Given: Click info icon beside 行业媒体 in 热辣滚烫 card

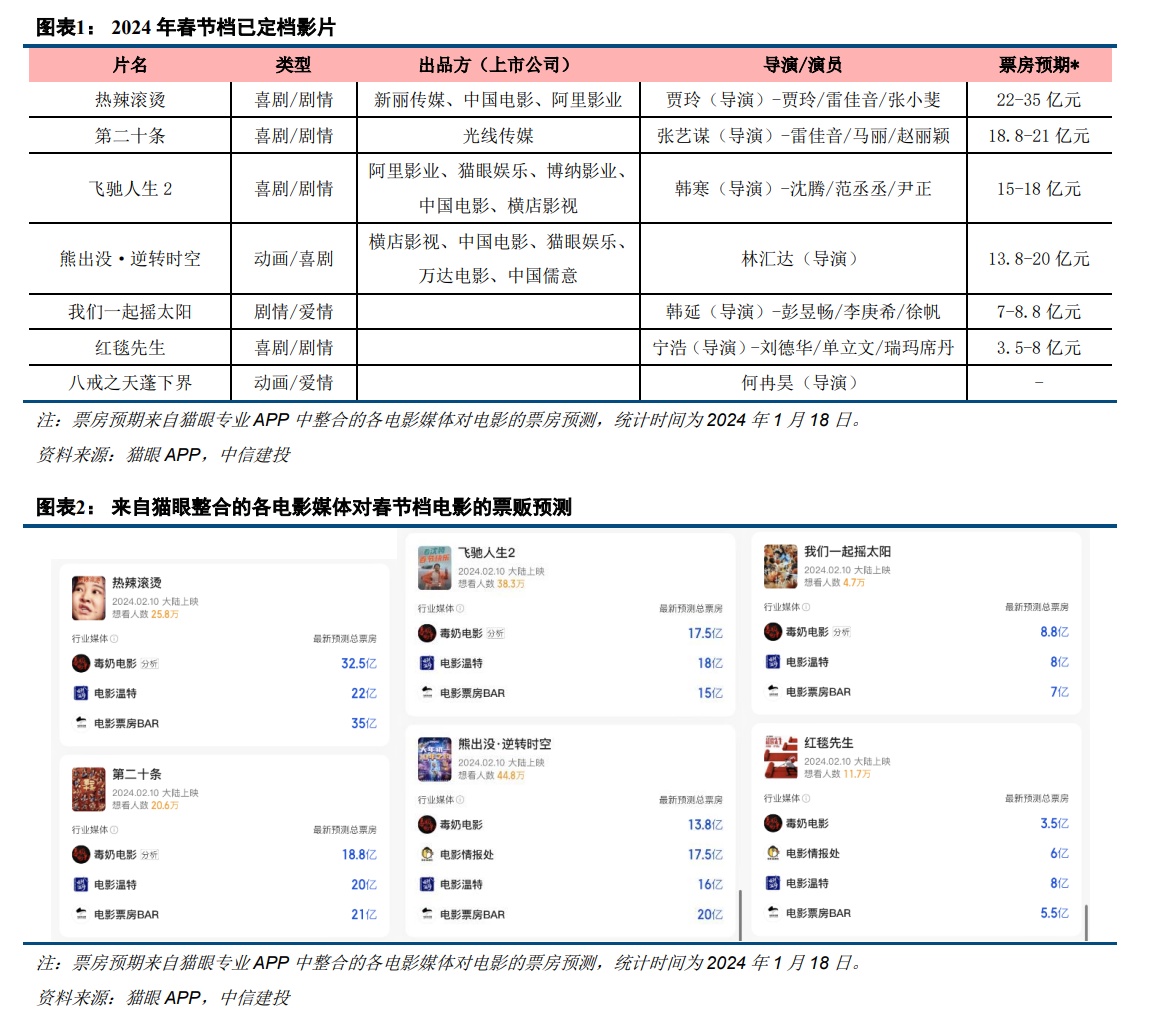Looking at the screenshot, I should [x=114, y=638].
